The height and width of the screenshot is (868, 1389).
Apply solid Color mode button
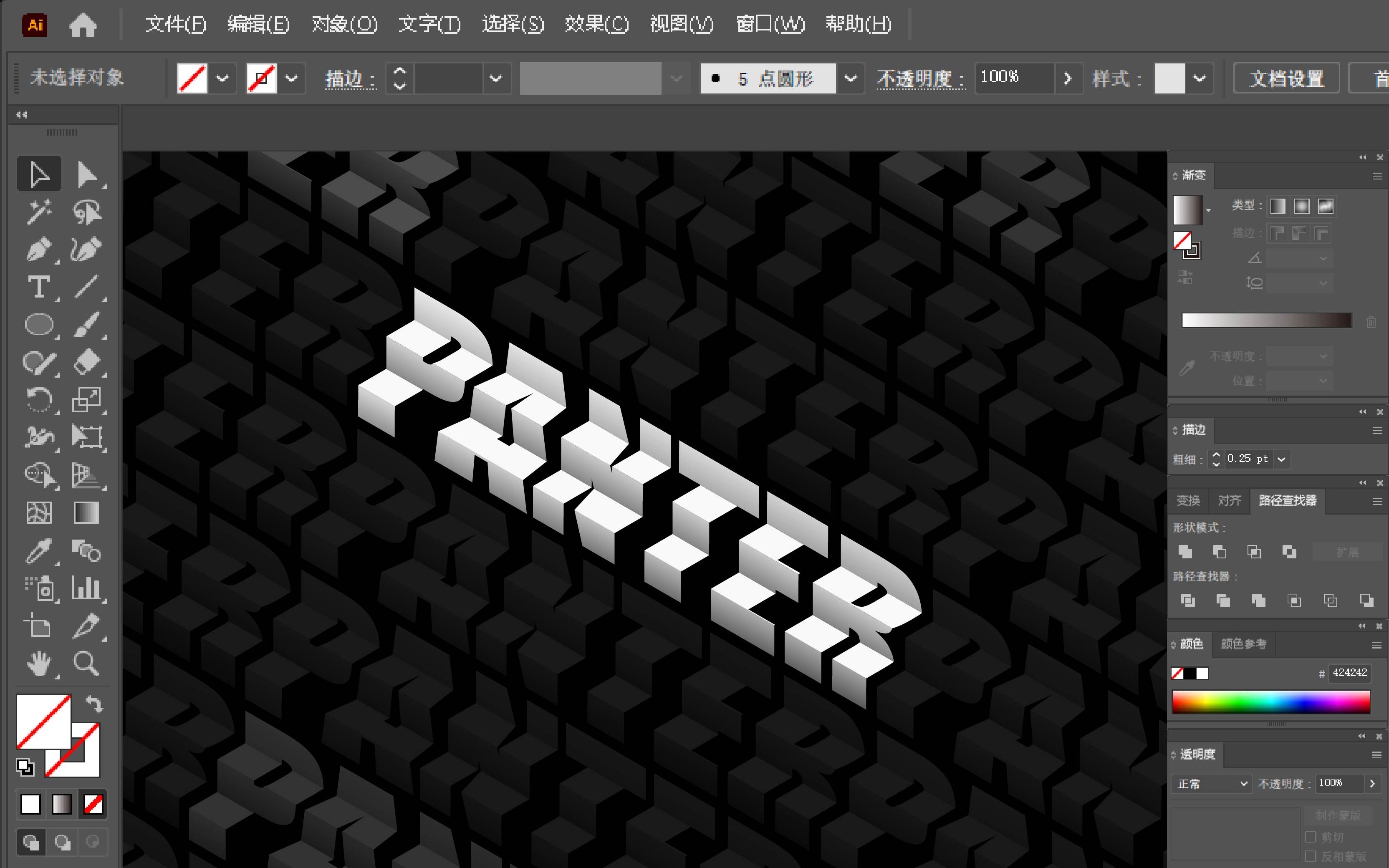(30, 804)
